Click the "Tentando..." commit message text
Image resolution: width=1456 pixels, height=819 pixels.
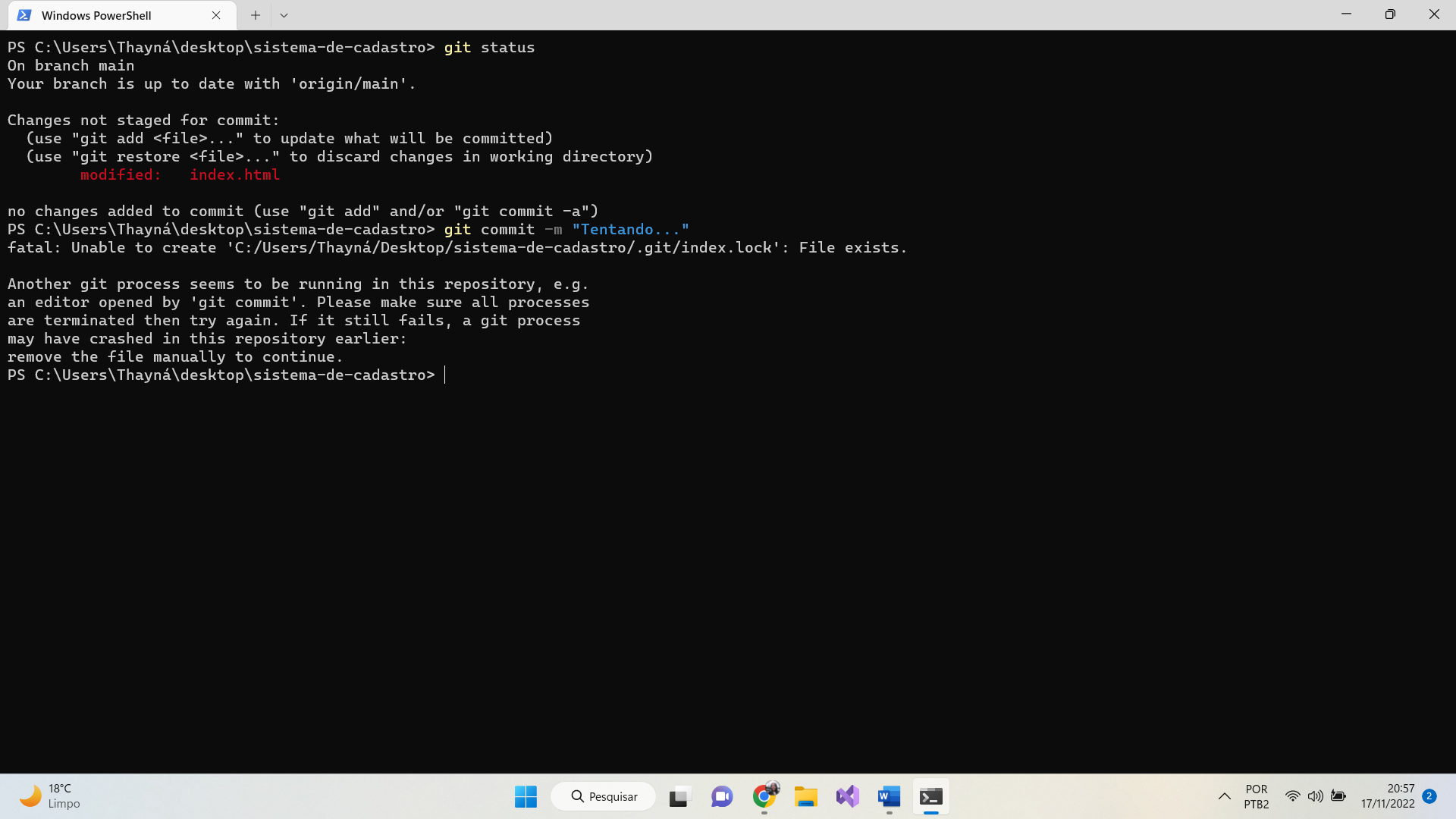click(630, 230)
